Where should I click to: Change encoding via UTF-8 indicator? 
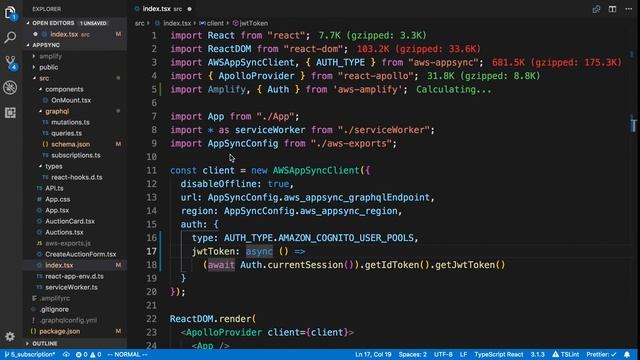pos(443,355)
